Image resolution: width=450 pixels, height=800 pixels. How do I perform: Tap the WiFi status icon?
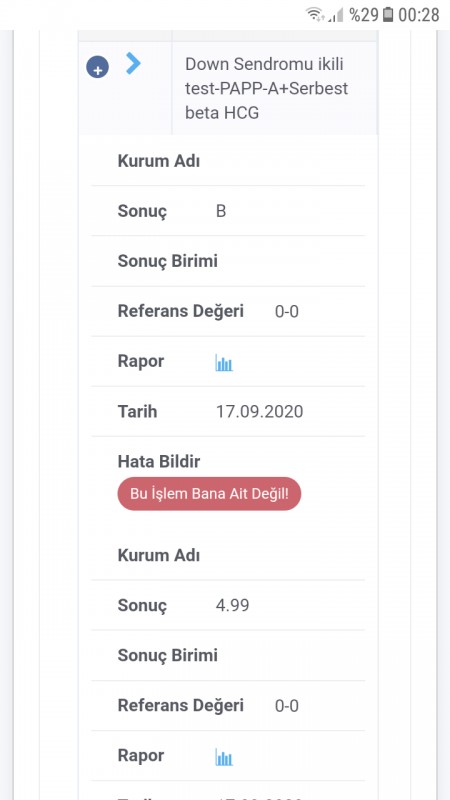[x=315, y=14]
